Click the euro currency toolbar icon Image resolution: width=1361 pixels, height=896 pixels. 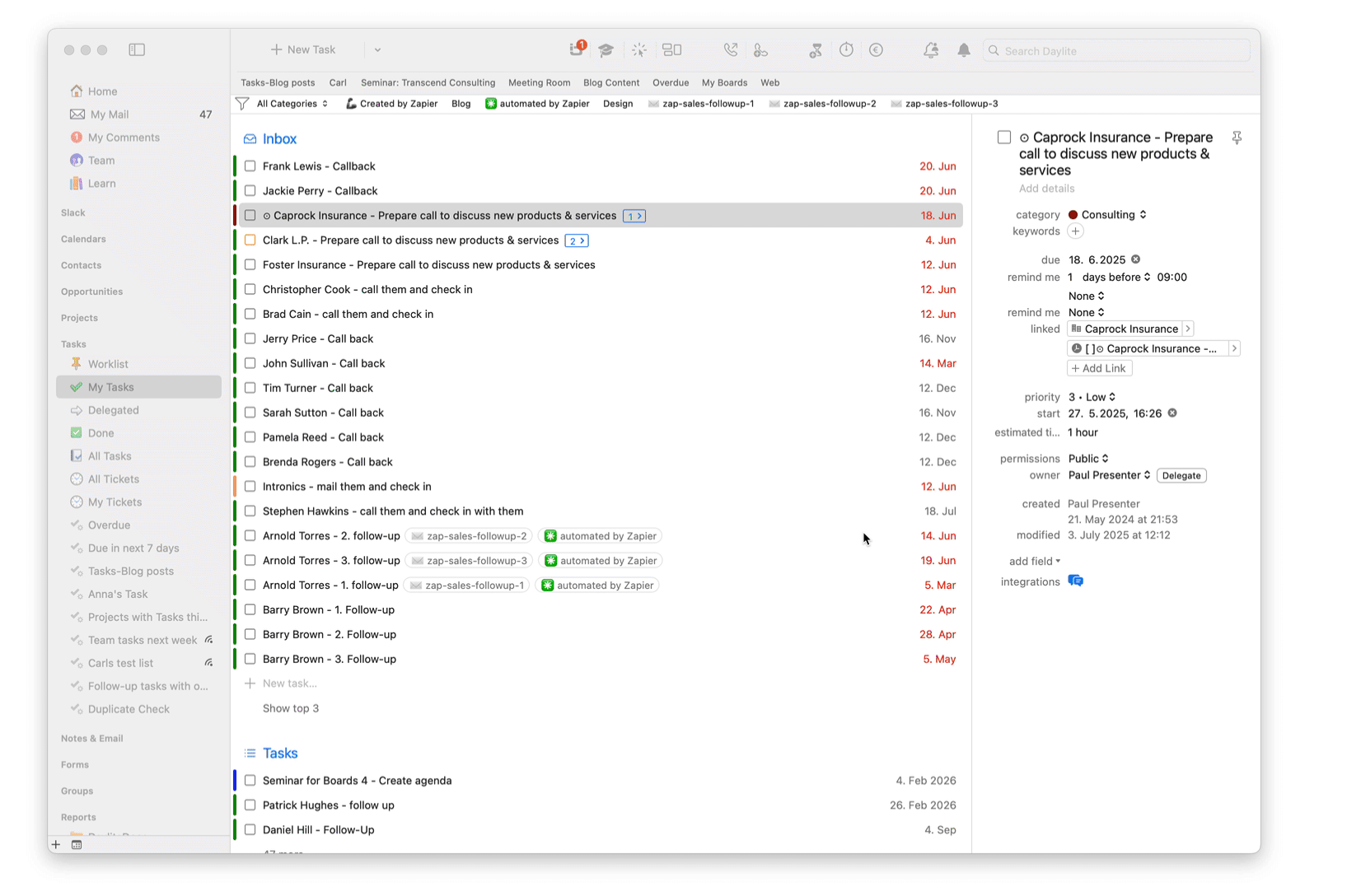[x=876, y=50]
